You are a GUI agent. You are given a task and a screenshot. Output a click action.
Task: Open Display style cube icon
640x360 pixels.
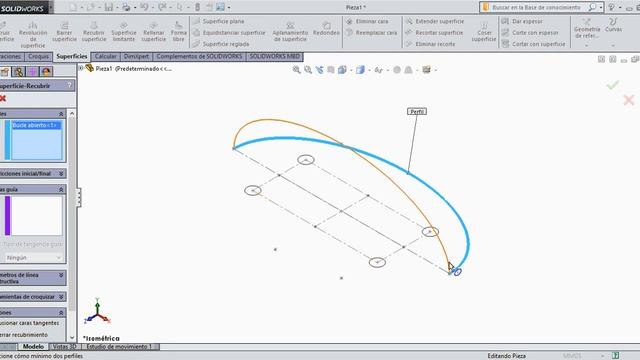point(360,70)
